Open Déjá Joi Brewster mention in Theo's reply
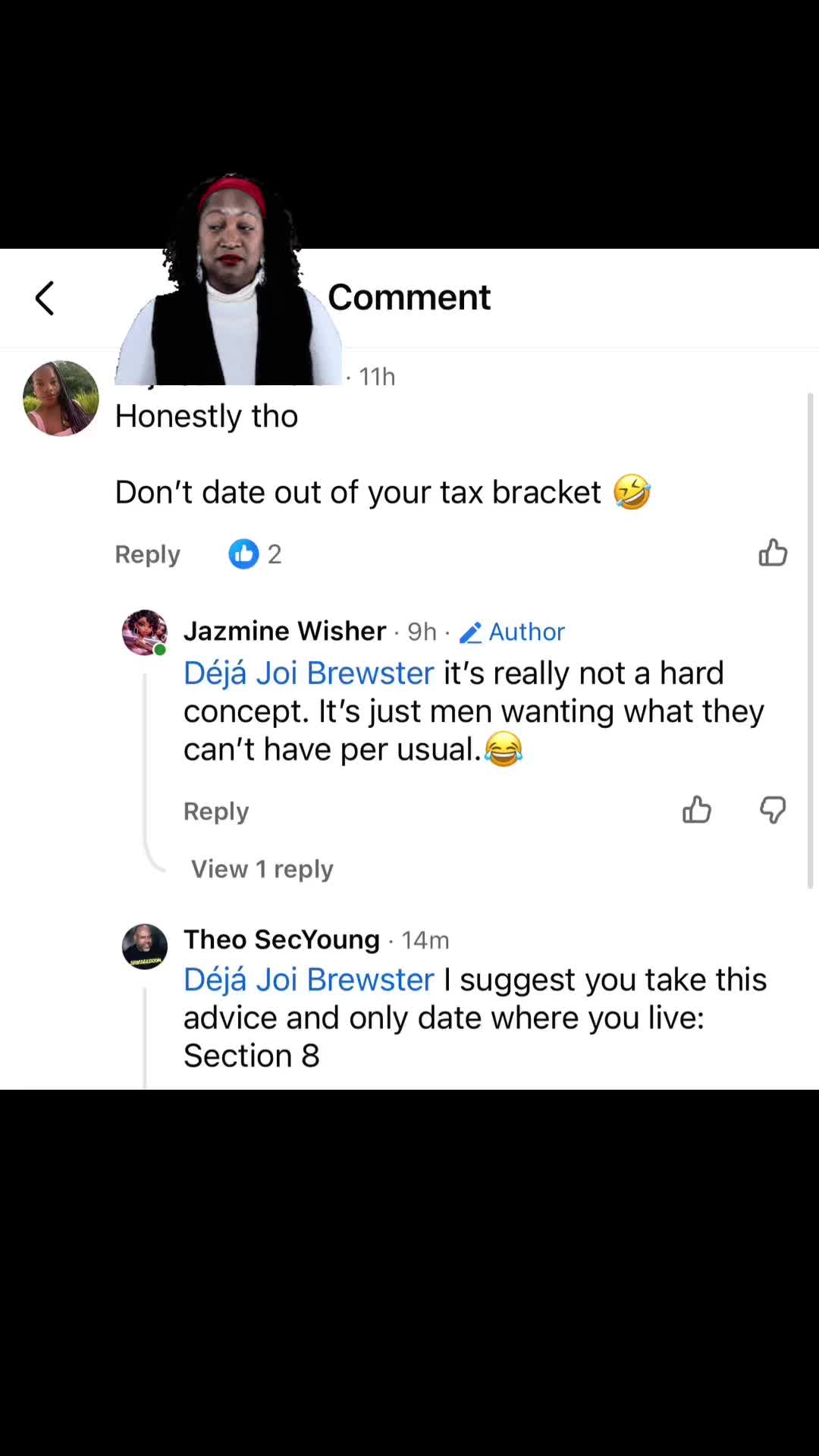This screenshot has height=1456, width=819. 309,980
